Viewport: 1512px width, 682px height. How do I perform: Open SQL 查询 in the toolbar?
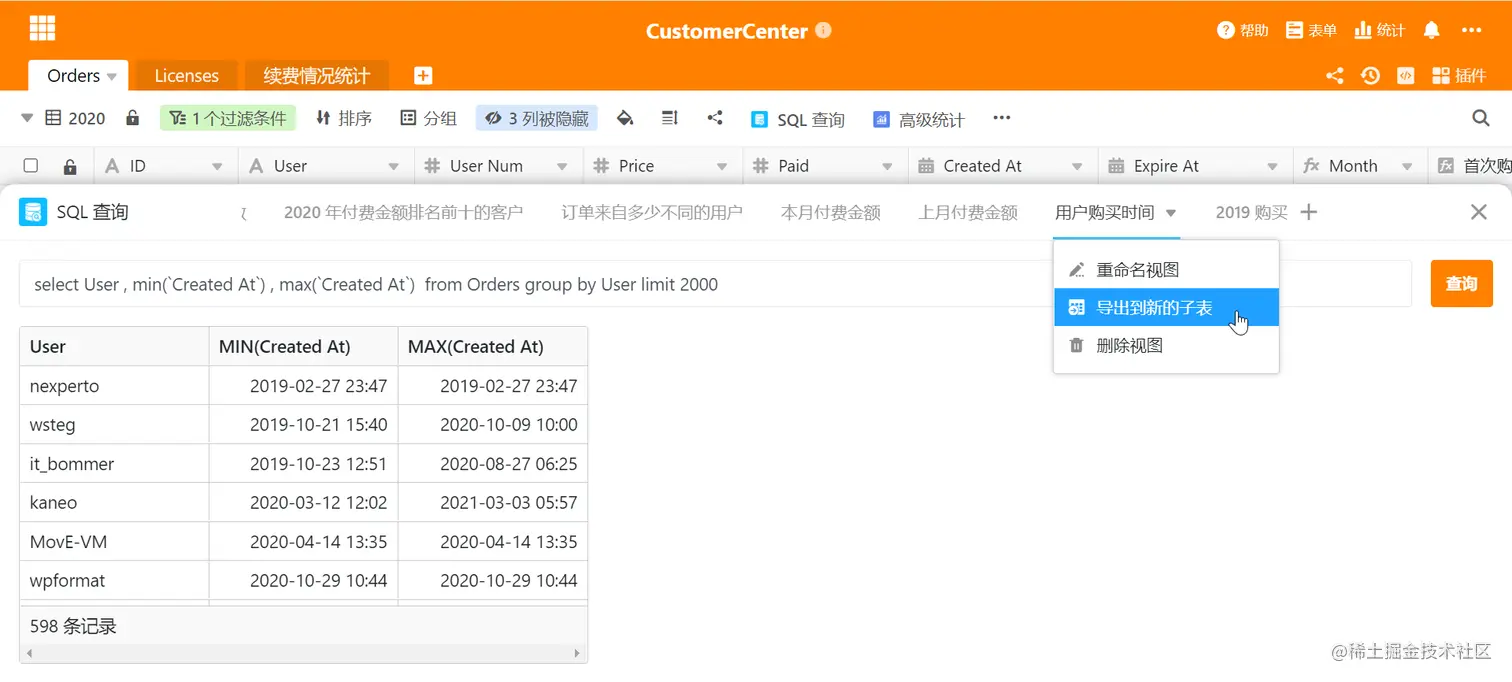click(x=798, y=119)
